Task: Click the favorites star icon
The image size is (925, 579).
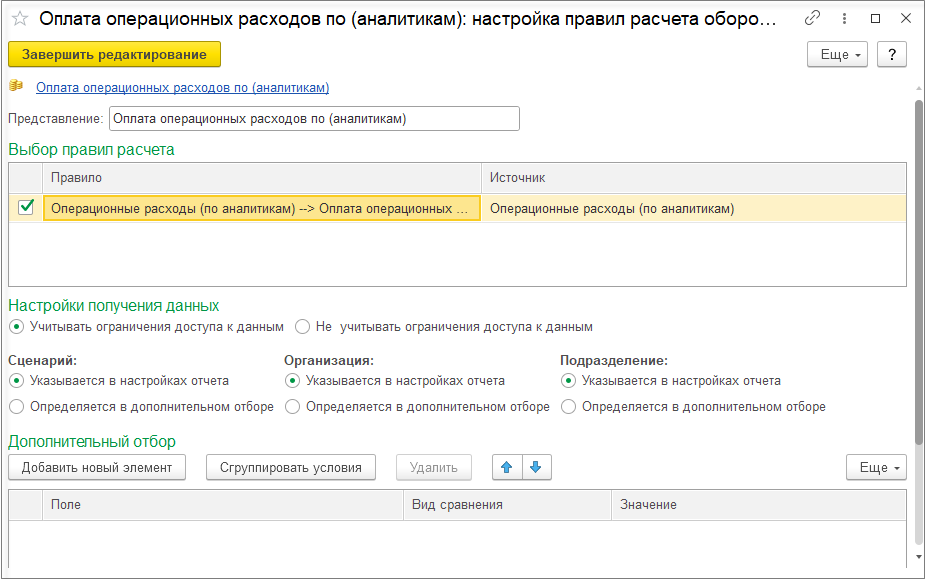Action: point(19,19)
